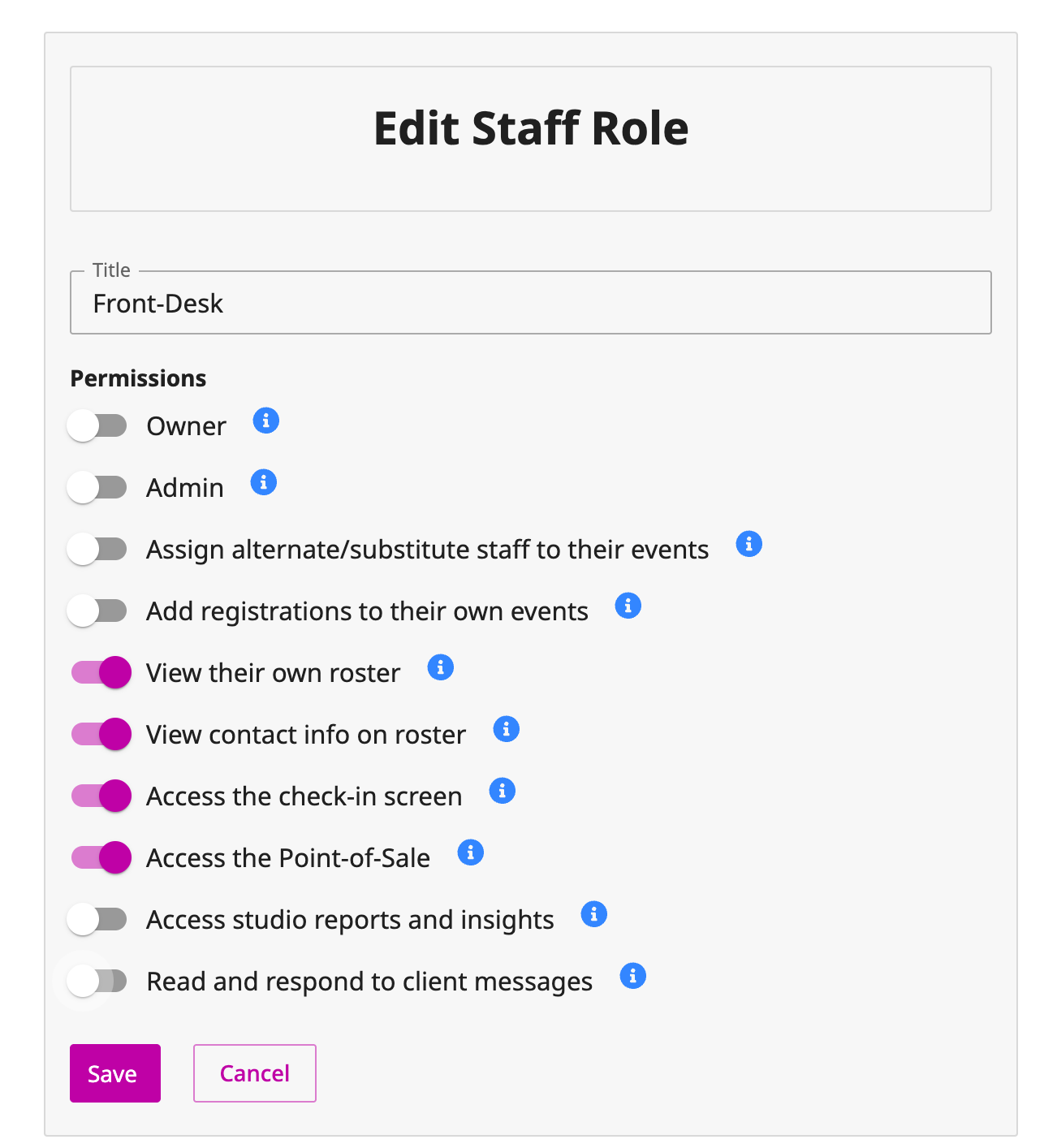View info about View their own roster

441,667
